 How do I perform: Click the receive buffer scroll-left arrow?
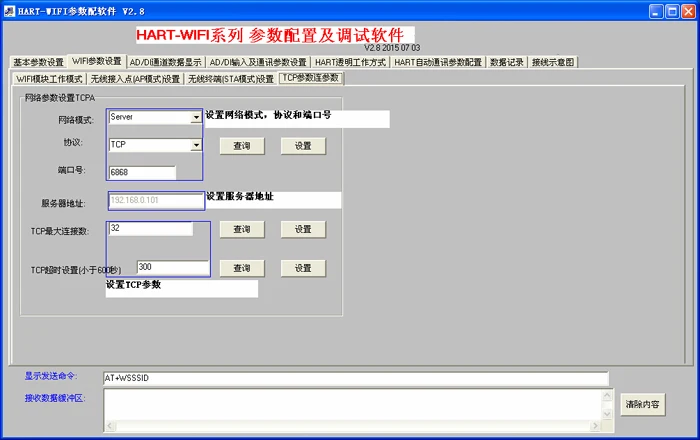[x=110, y=426]
